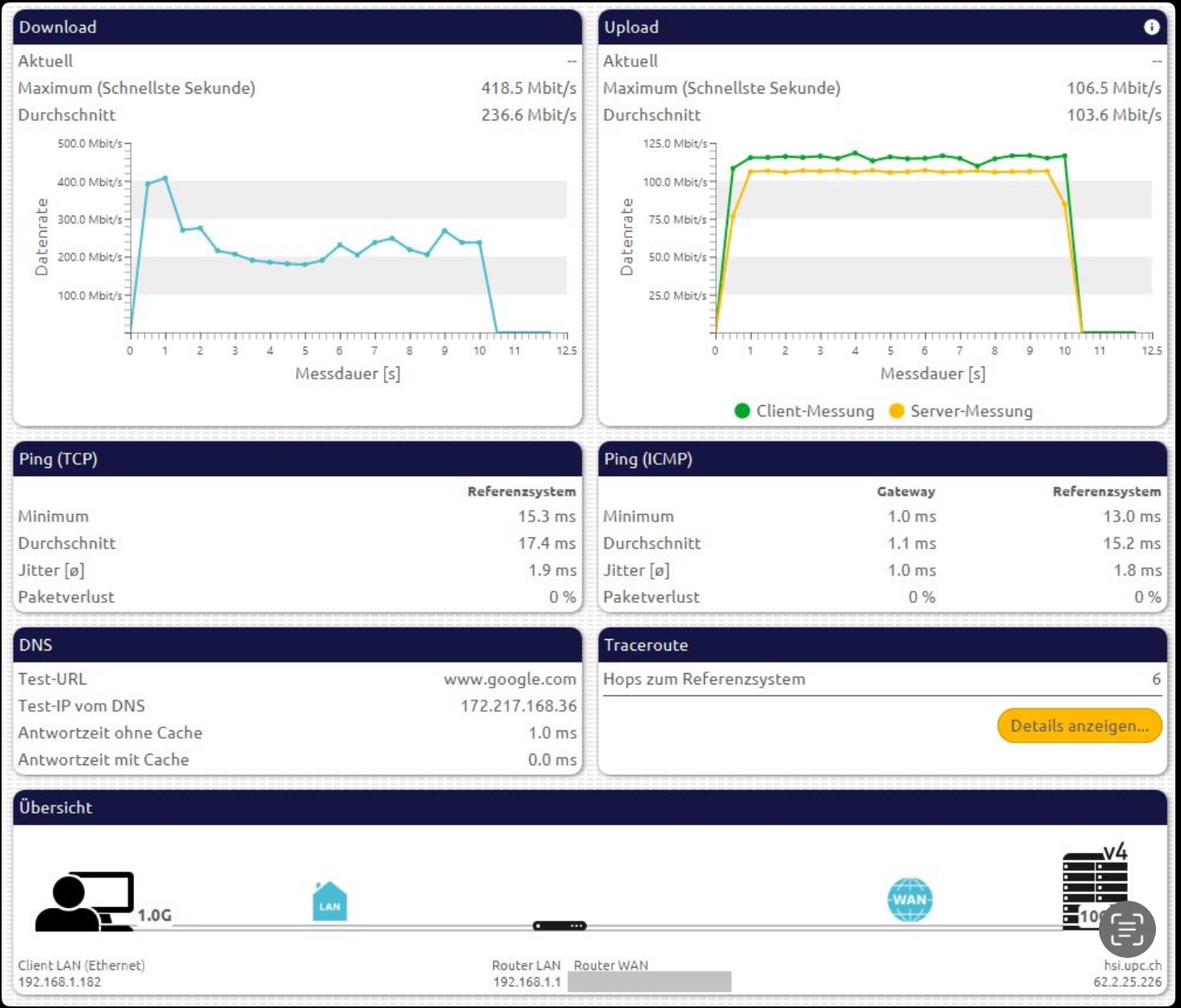Click the Übersicht panel header
Image resolution: width=1181 pixels, height=1008 pixels.
click(589, 807)
